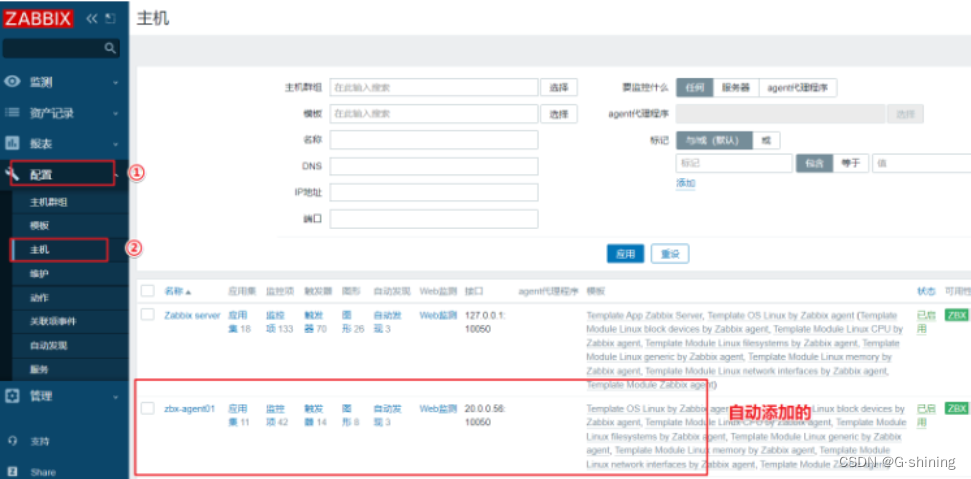Open 服务 in the sidebar
The height and width of the screenshot is (479, 971).
[39, 369]
